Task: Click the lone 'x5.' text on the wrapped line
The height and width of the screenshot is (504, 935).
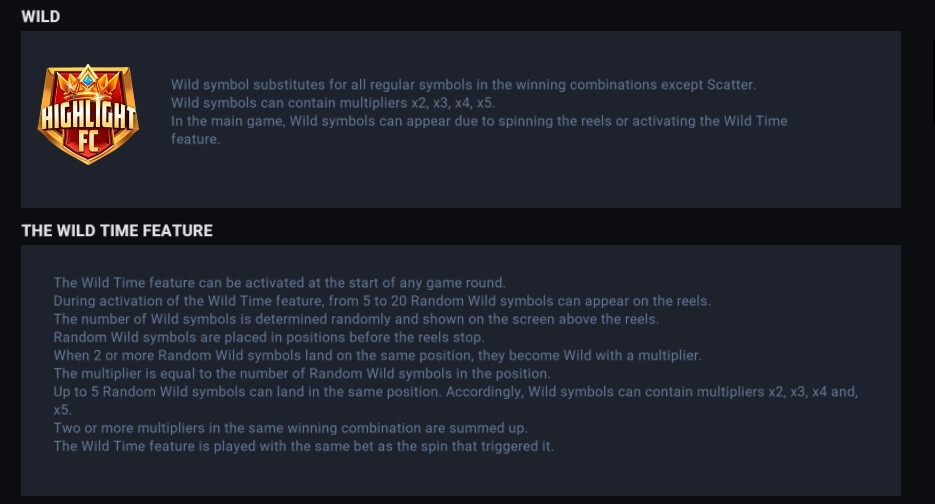Action: click(62, 410)
